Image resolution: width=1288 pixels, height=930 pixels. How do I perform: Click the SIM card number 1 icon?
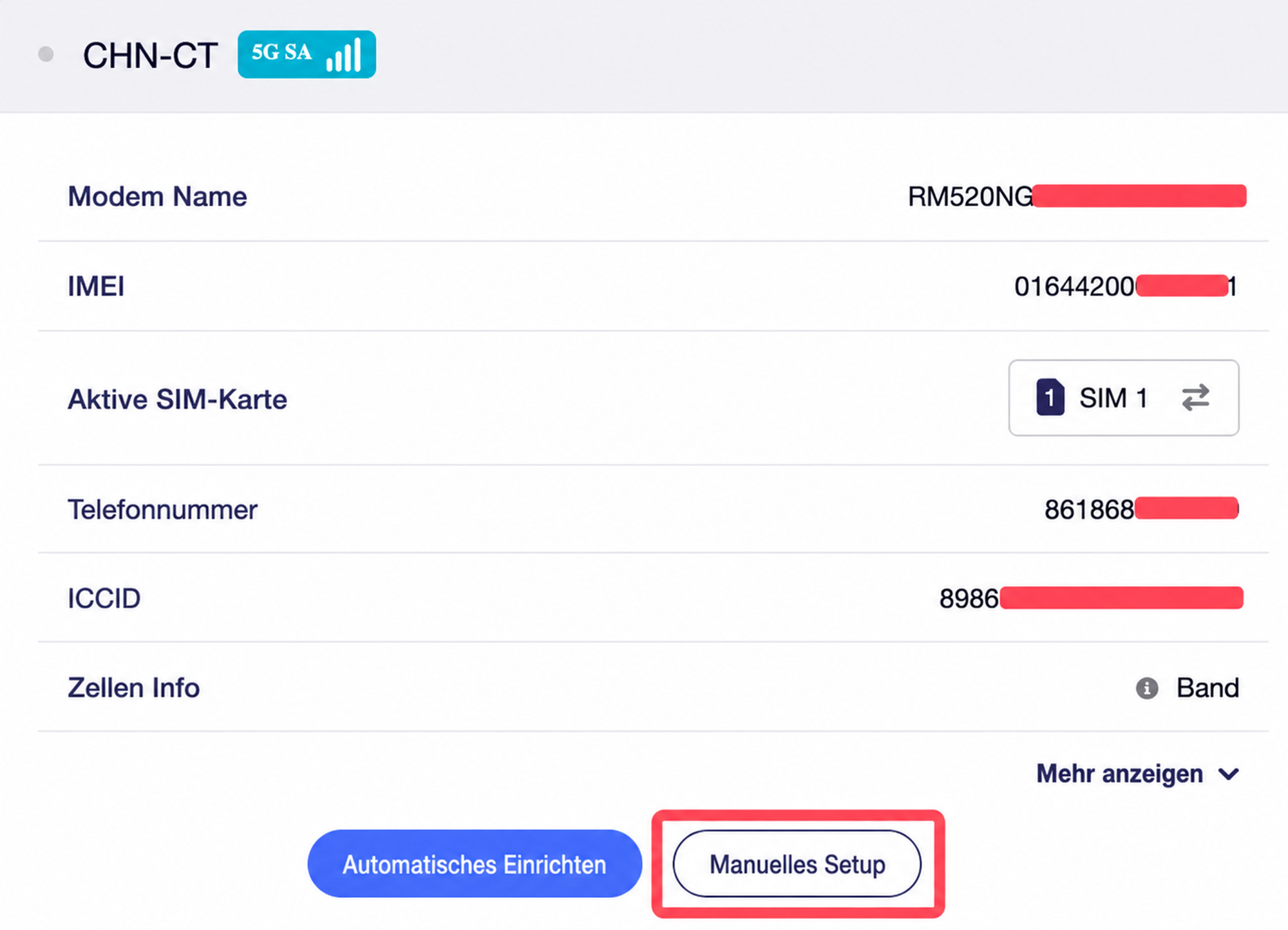pos(1050,397)
